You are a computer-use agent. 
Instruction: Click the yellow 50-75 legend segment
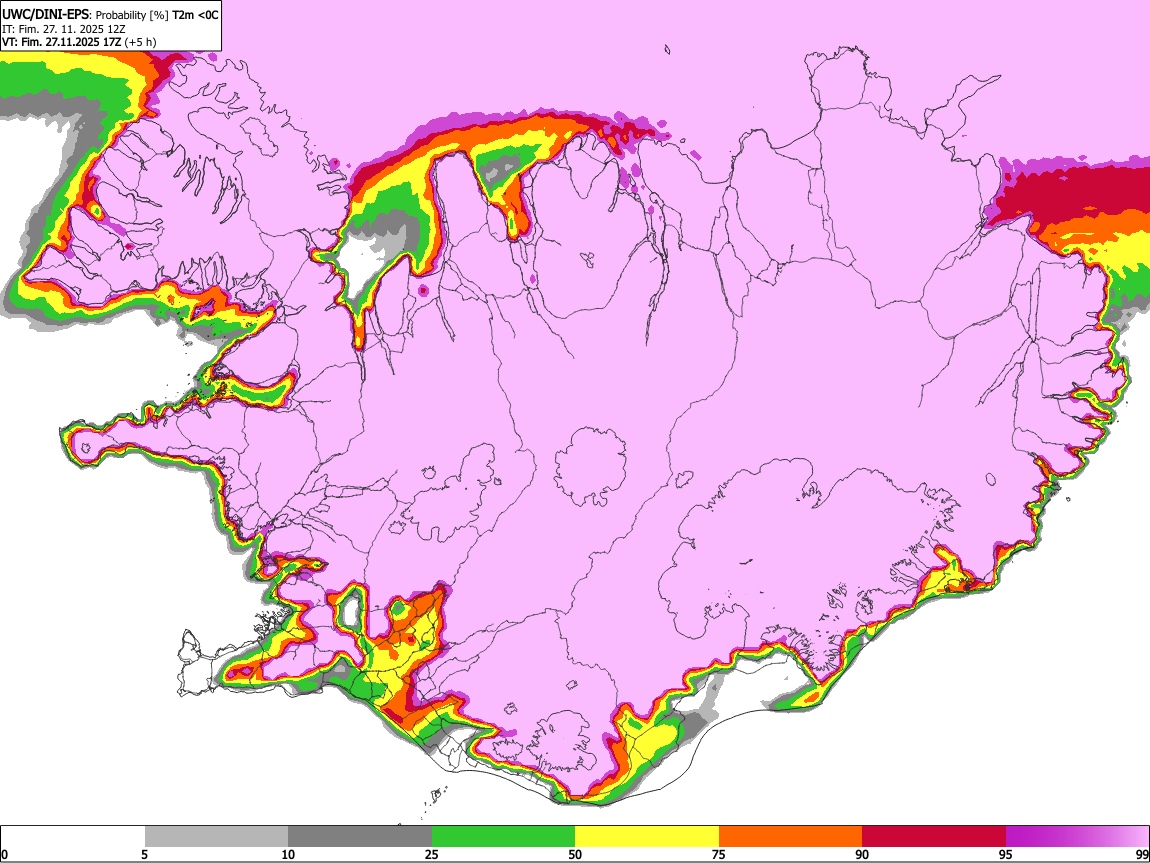(x=647, y=837)
